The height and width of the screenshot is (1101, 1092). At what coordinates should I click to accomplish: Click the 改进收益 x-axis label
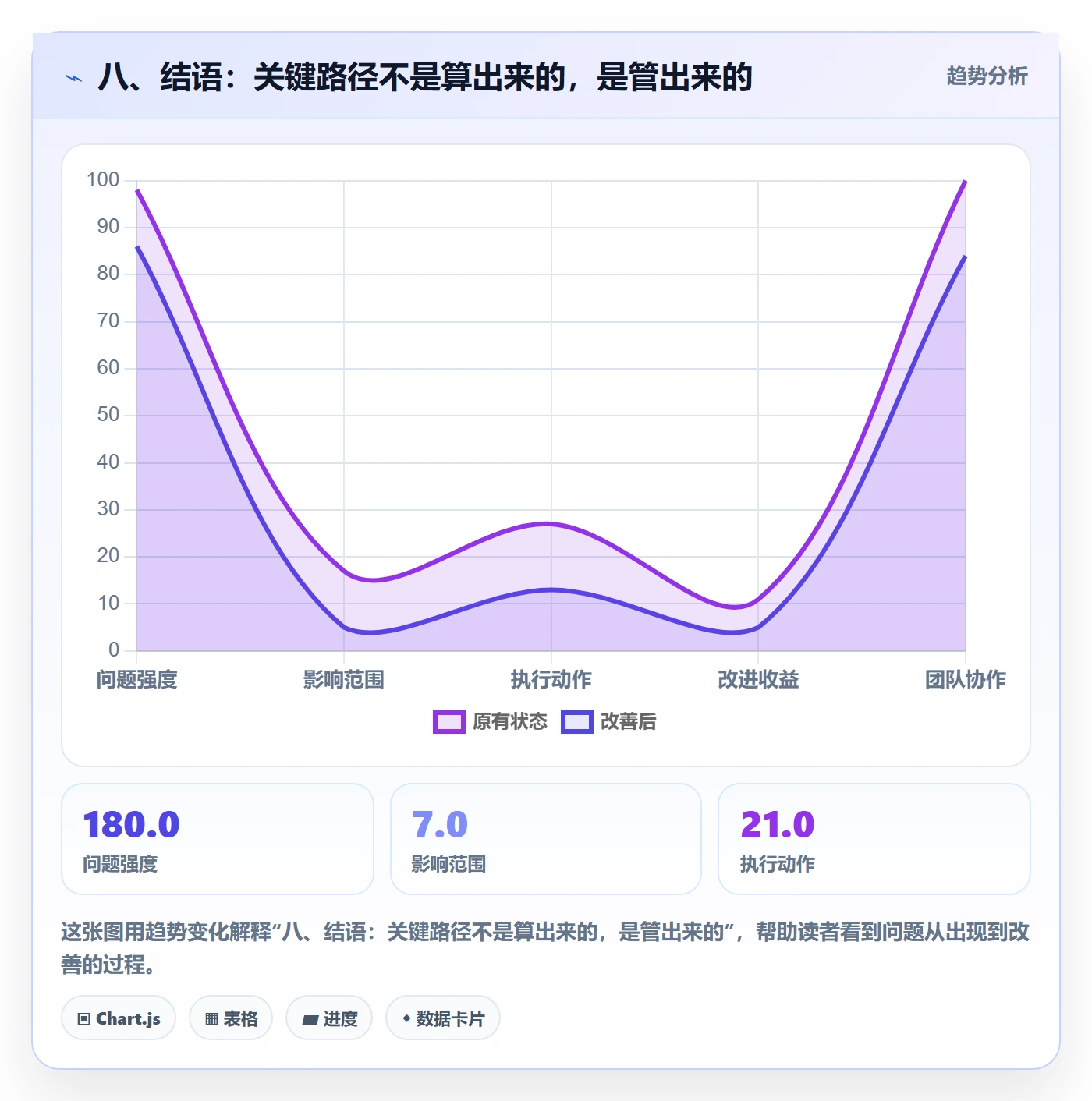point(758,680)
